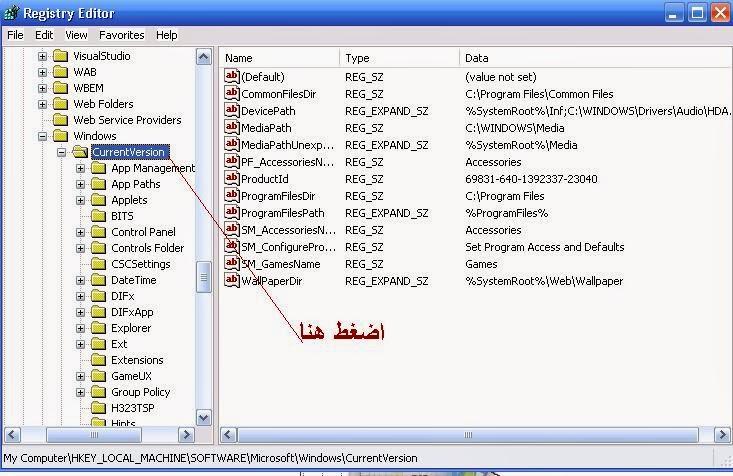Sort values by the Name column header
The width and height of the screenshot is (733, 476).
point(280,58)
